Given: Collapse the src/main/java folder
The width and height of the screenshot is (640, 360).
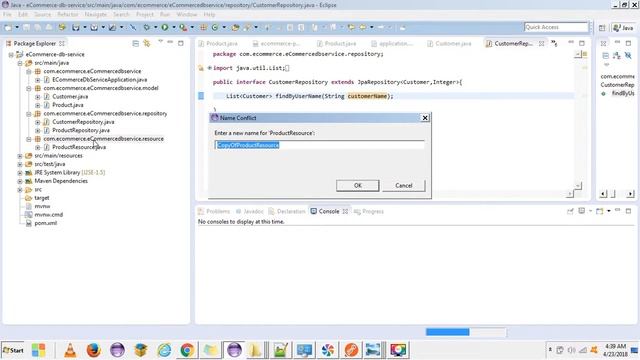Looking at the screenshot, I should click(20, 63).
